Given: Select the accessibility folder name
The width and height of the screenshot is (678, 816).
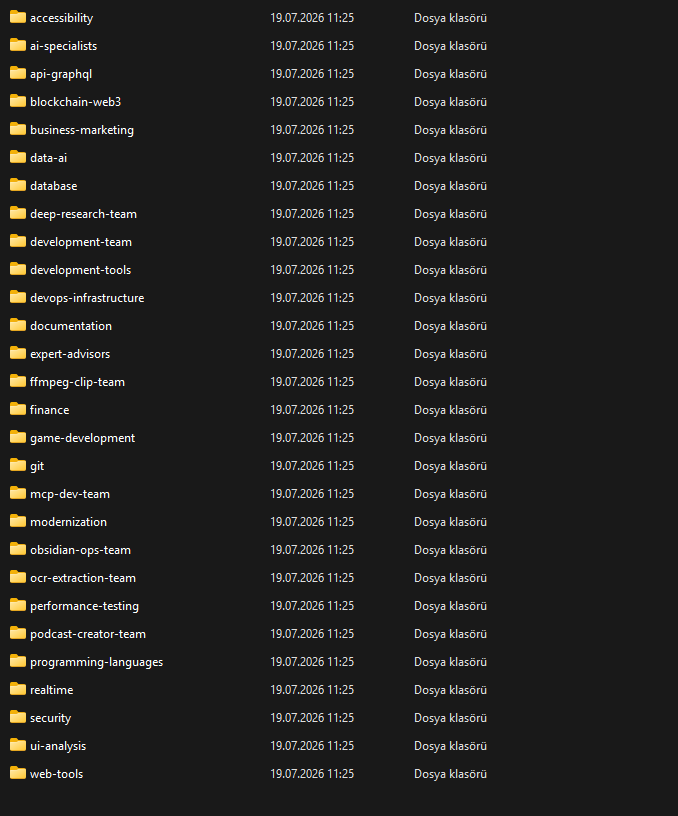Looking at the screenshot, I should click(x=61, y=18).
